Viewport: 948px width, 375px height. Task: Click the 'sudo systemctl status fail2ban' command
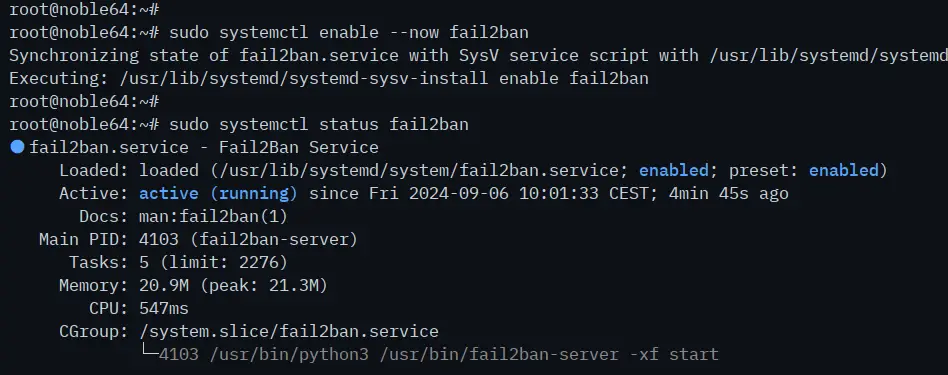click(x=319, y=125)
